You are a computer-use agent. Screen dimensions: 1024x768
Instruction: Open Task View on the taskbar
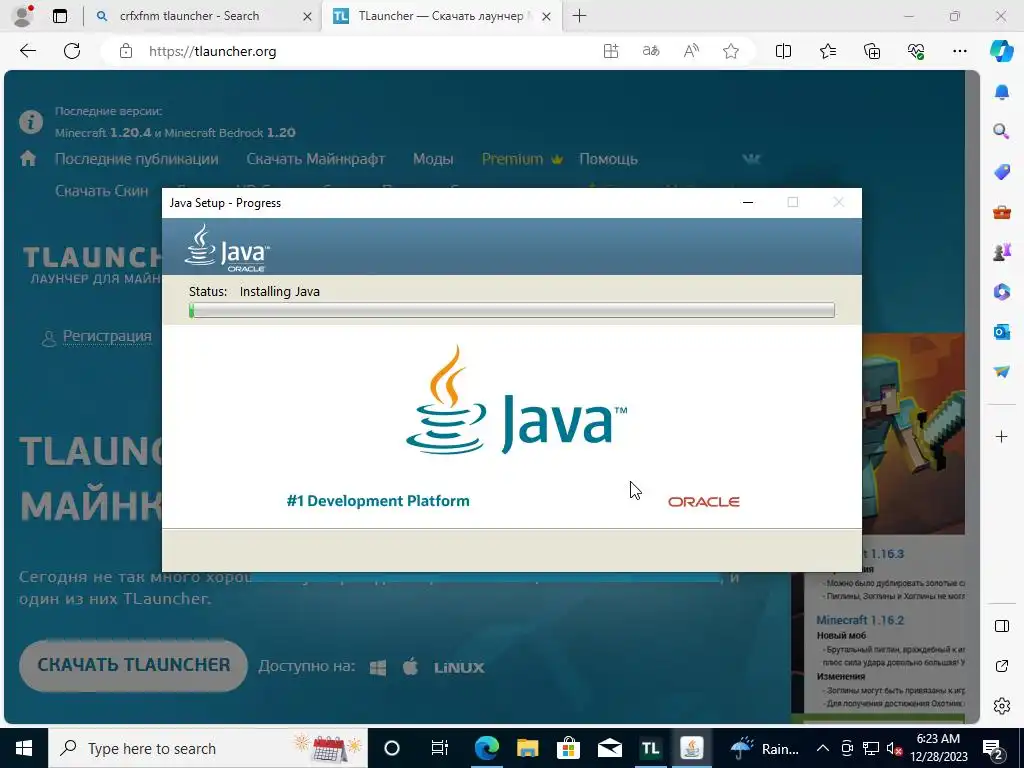440,748
